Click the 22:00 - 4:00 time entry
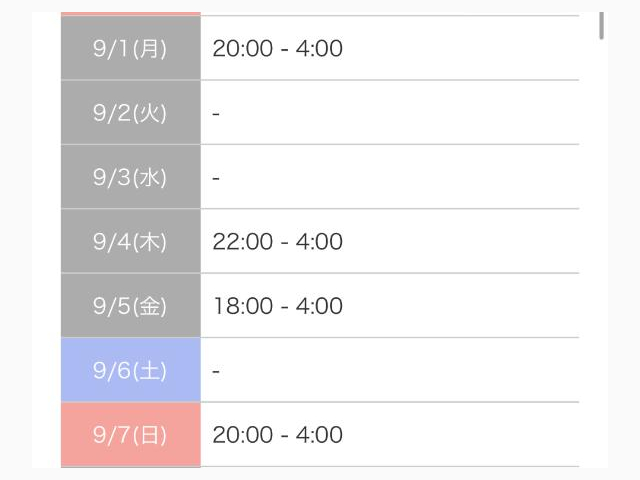Image resolution: width=640 pixels, height=480 pixels. [x=278, y=241]
